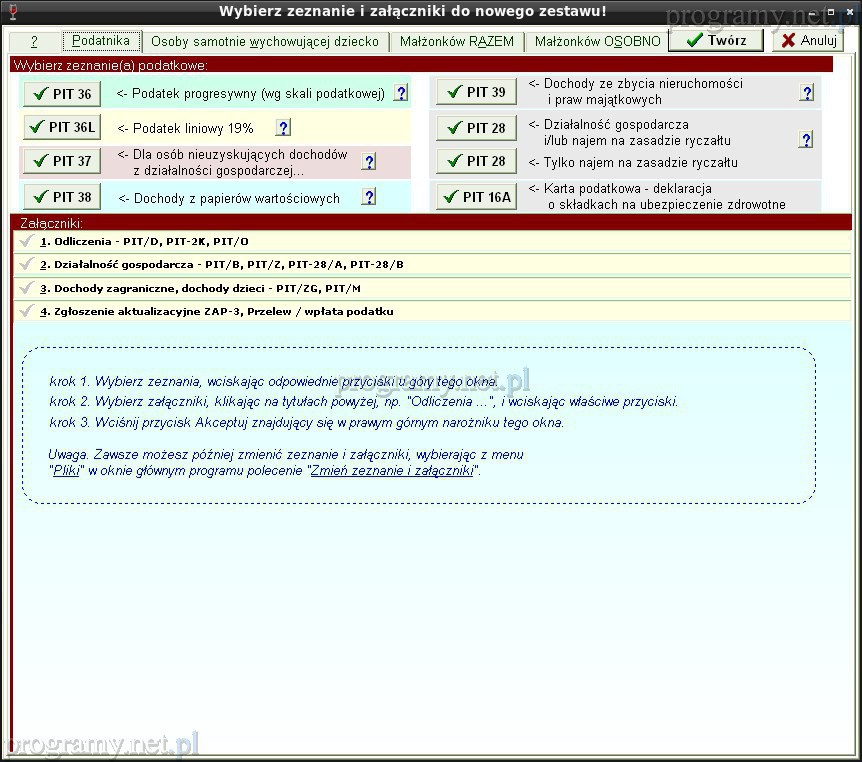Open help for PIT 36 progressive tax
Viewport: 862px width, 762px height.
tap(401, 94)
